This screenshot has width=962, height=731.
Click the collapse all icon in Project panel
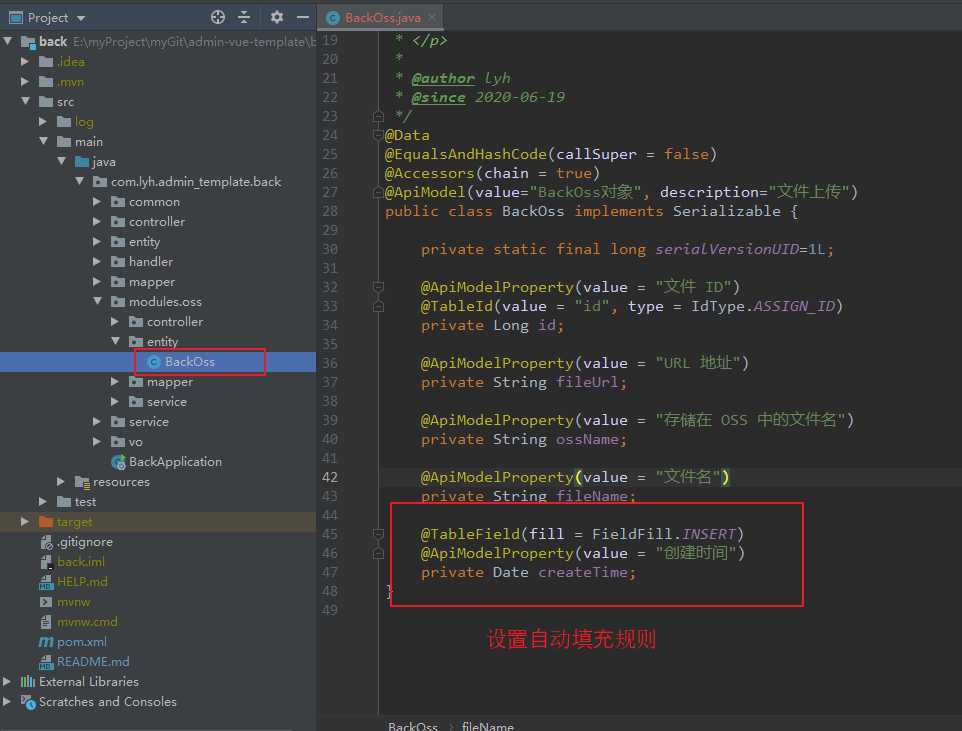pos(244,17)
